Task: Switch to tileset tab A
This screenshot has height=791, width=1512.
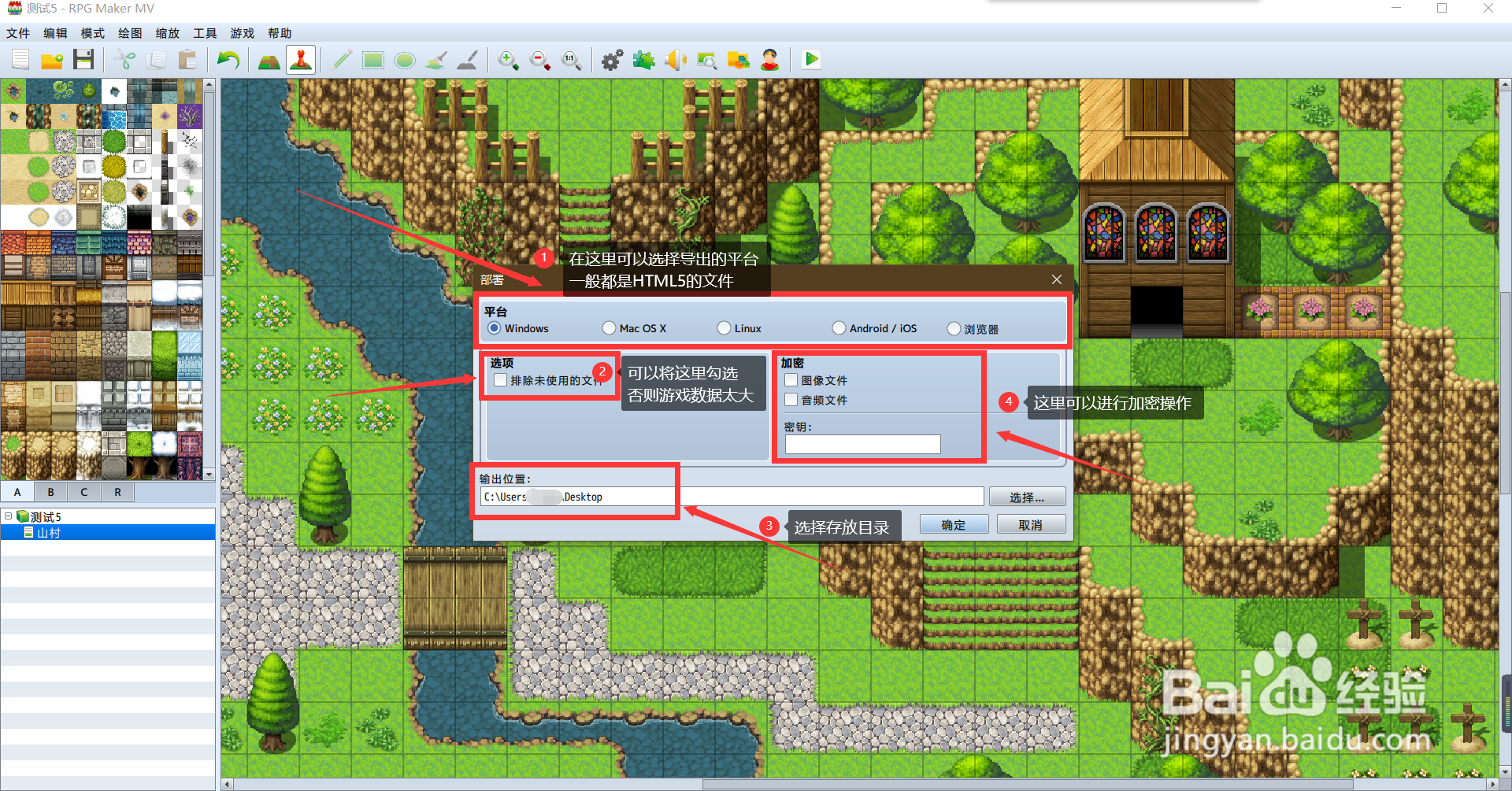Action: pos(17,492)
